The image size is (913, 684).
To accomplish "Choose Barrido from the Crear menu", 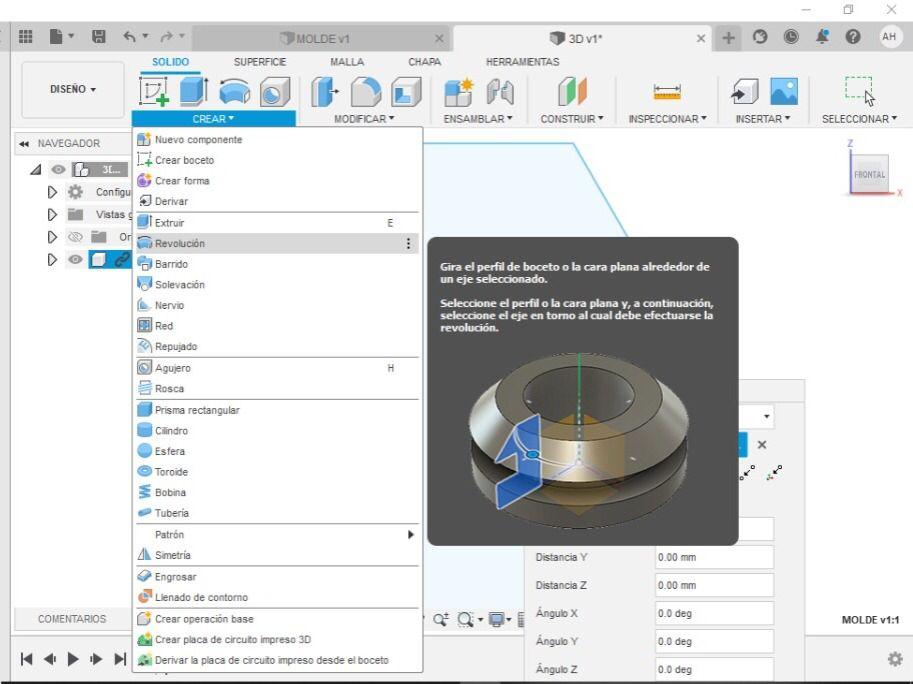I will (277, 264).
